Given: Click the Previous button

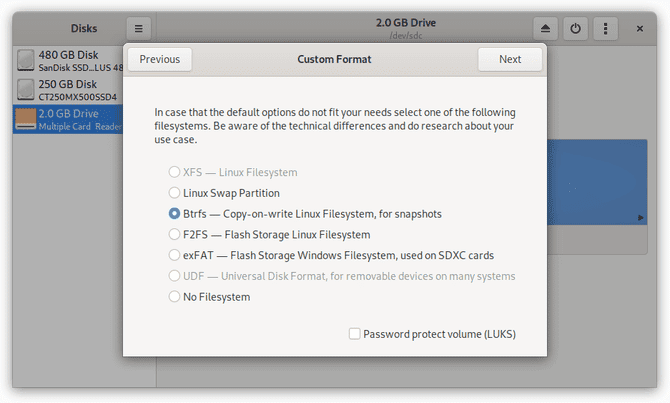Looking at the screenshot, I should (x=160, y=59).
